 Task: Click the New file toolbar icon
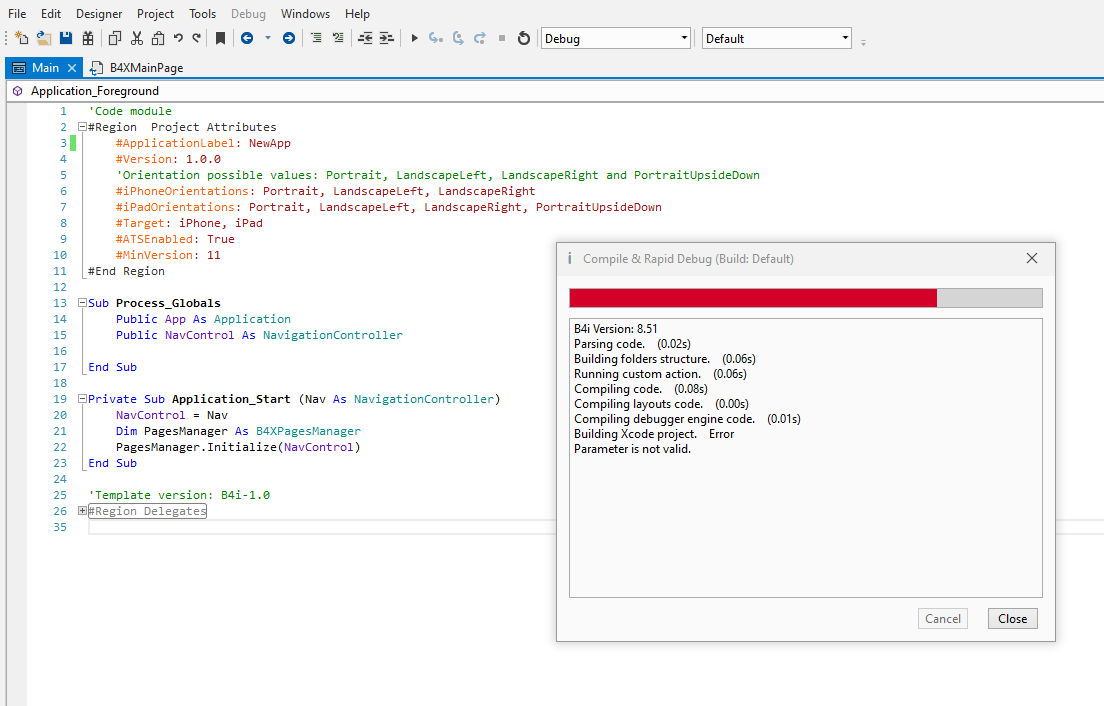tap(21, 38)
